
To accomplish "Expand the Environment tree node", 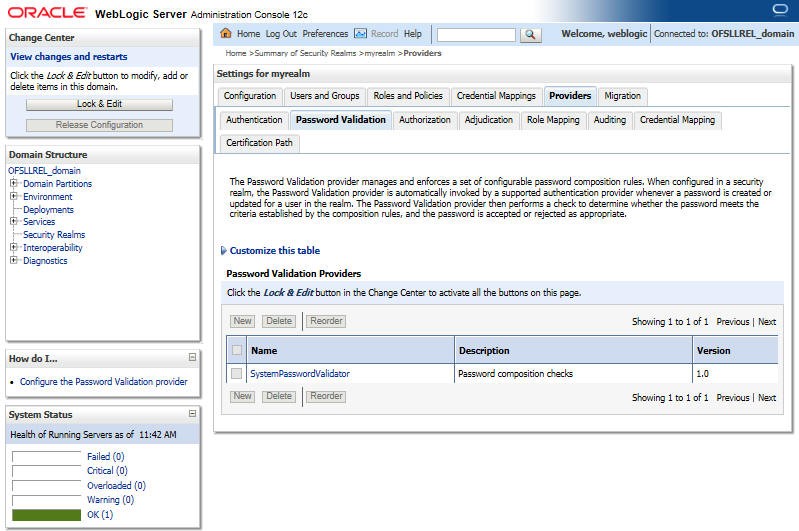I will (x=14, y=196).
